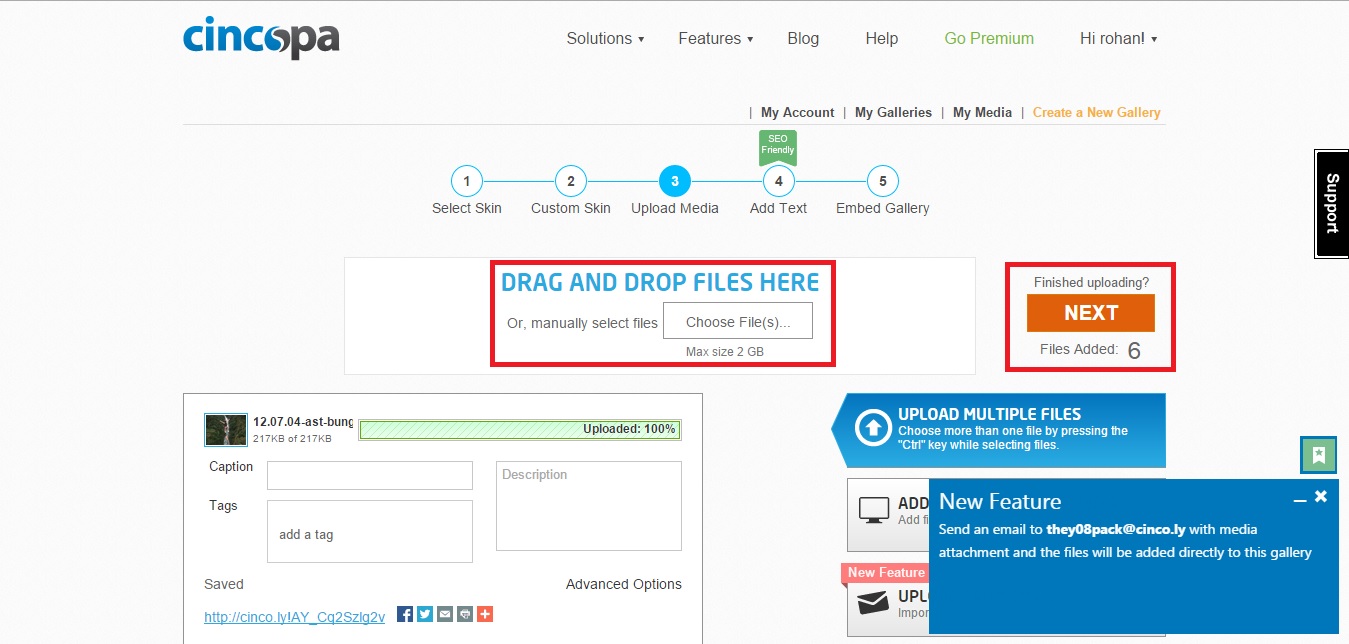Click the add a tag field

370,531
